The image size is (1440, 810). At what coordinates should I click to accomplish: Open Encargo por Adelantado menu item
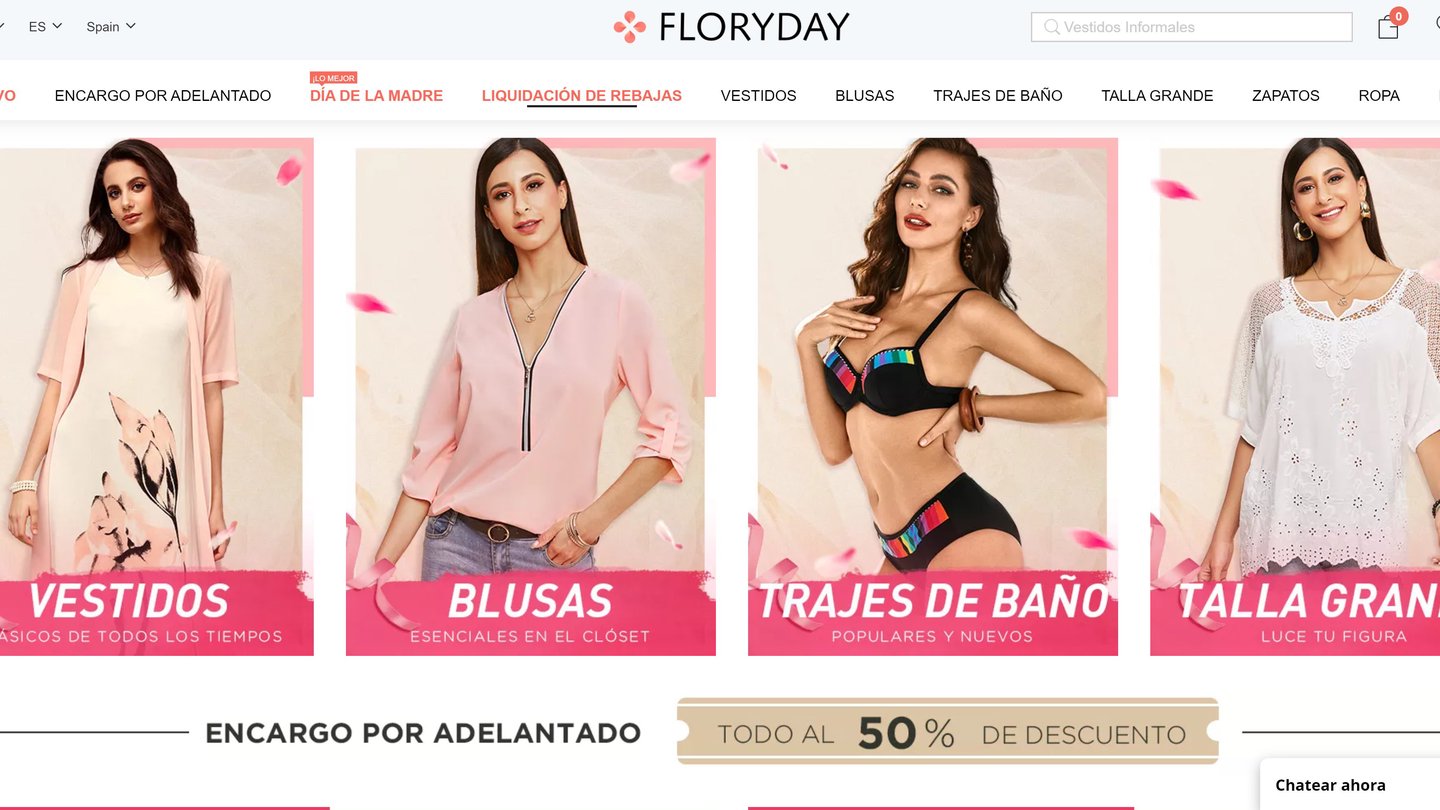pos(163,96)
